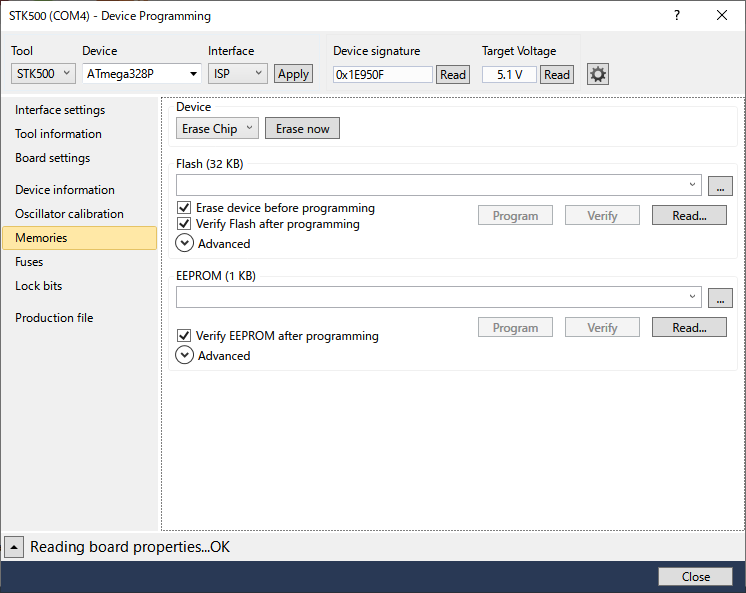Browse for EEPROM file with ellipsis button

click(x=720, y=297)
